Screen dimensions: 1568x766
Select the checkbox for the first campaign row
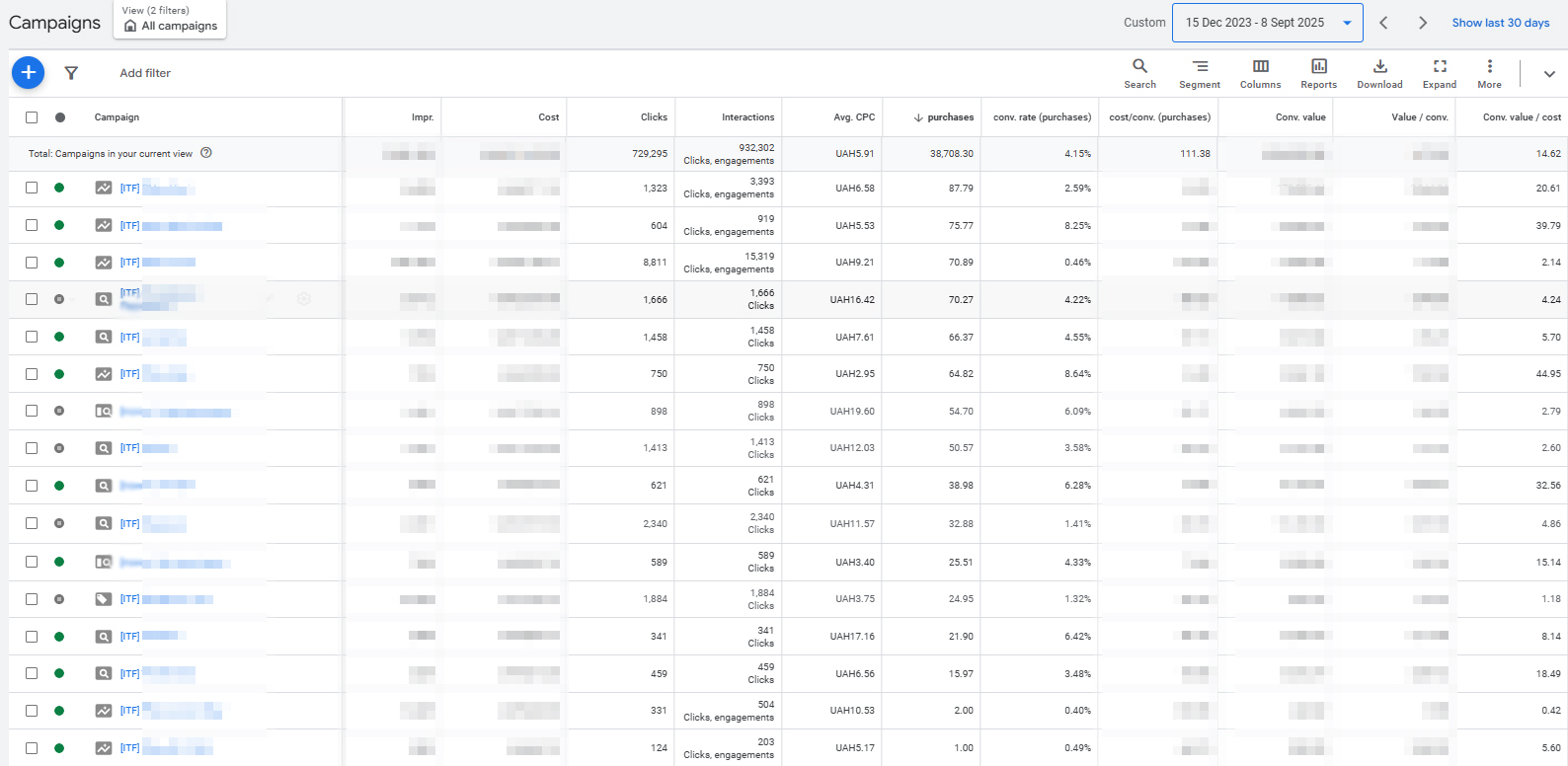tap(32, 188)
